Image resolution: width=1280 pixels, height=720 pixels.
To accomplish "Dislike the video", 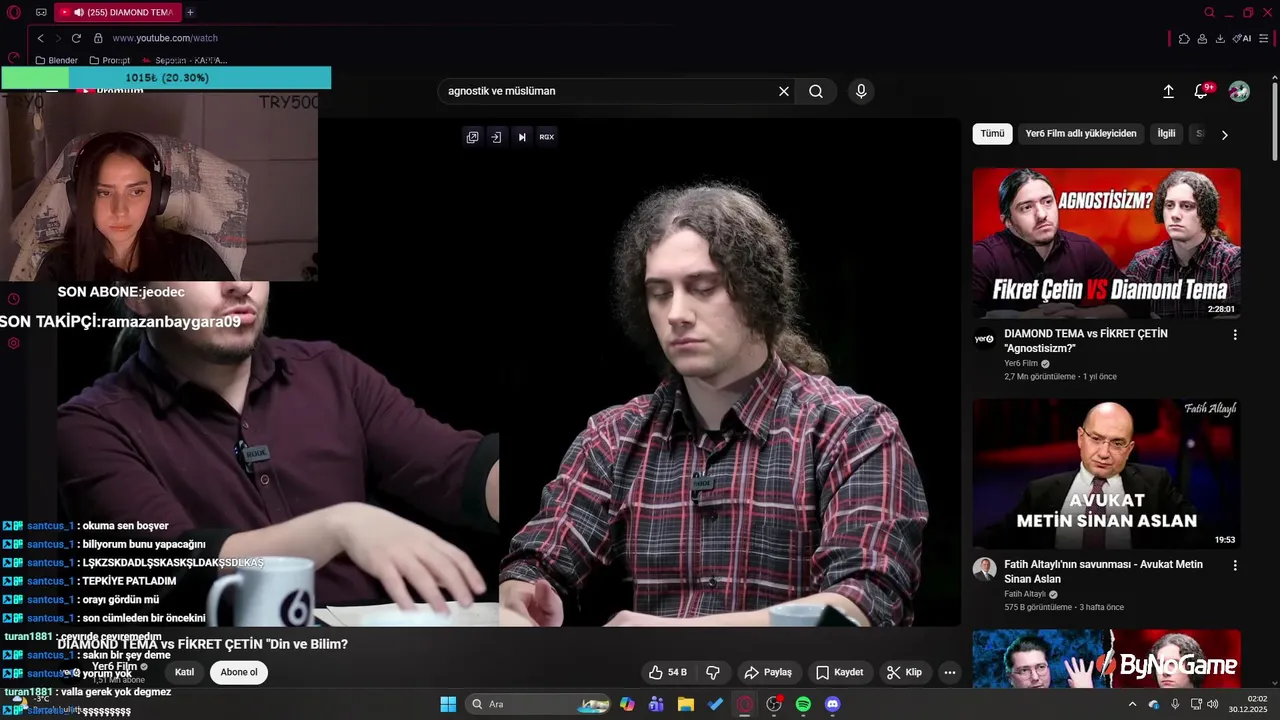I will point(713,672).
